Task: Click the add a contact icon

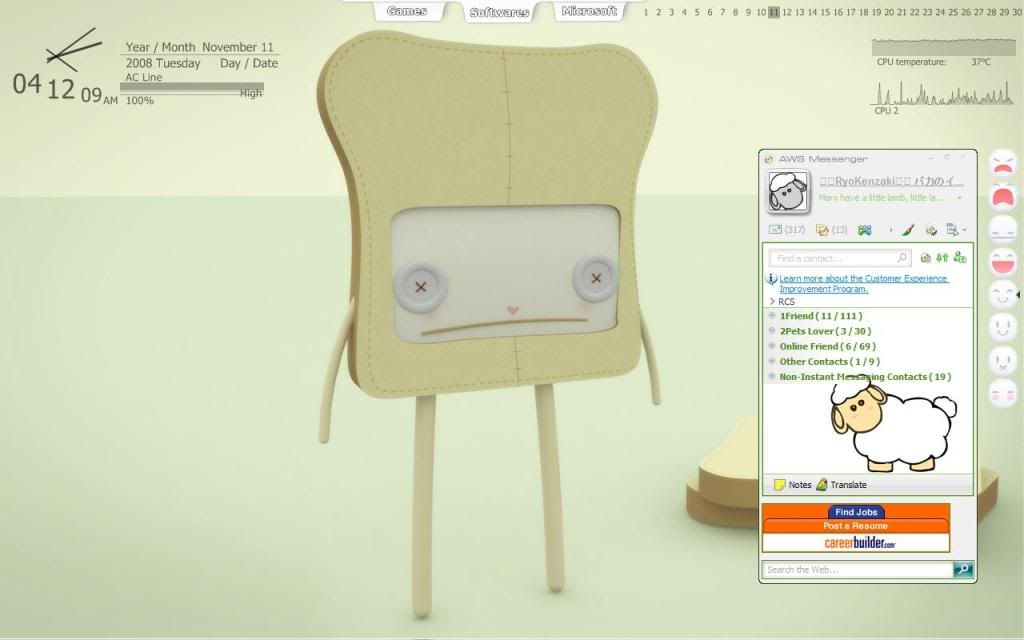Action: pyautogui.click(x=960, y=258)
